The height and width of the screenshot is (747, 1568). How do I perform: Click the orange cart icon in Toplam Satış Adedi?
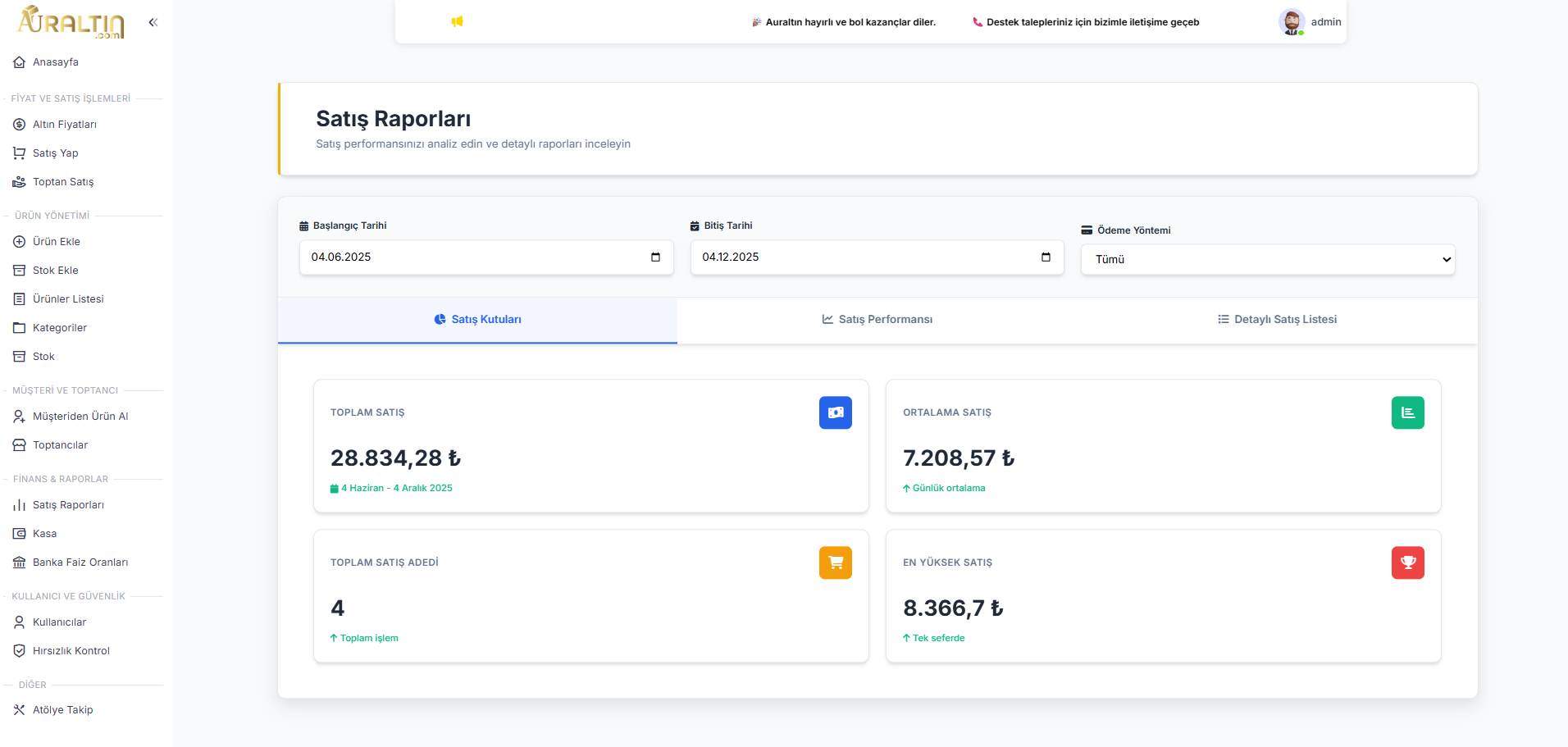(x=835, y=563)
